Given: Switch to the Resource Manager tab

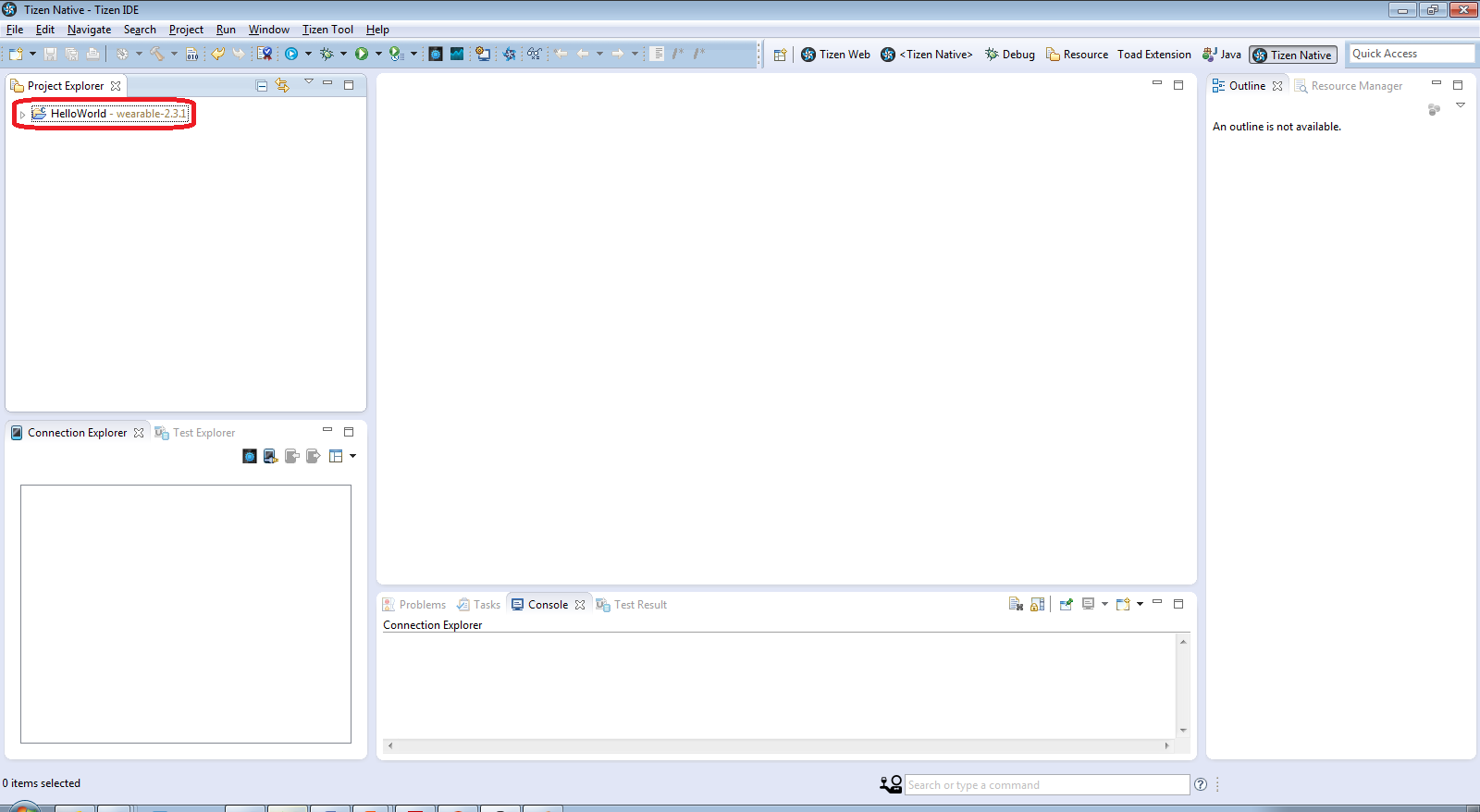Looking at the screenshot, I should tap(1349, 86).
